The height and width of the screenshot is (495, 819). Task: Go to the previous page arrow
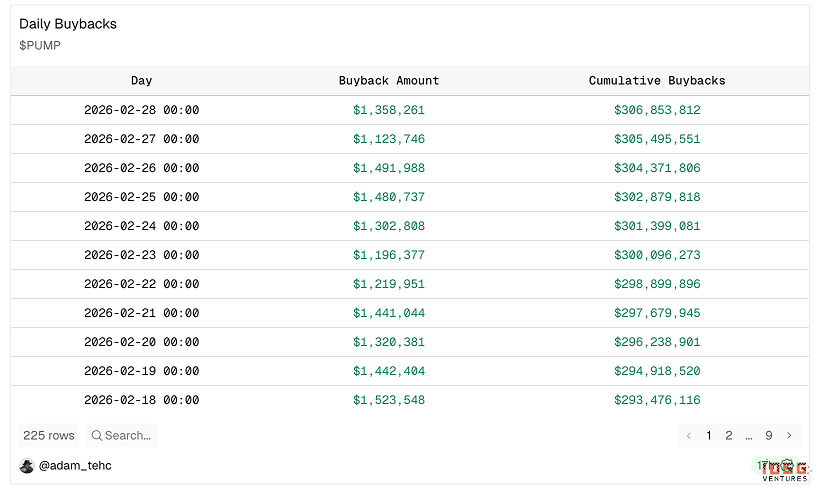[689, 436]
